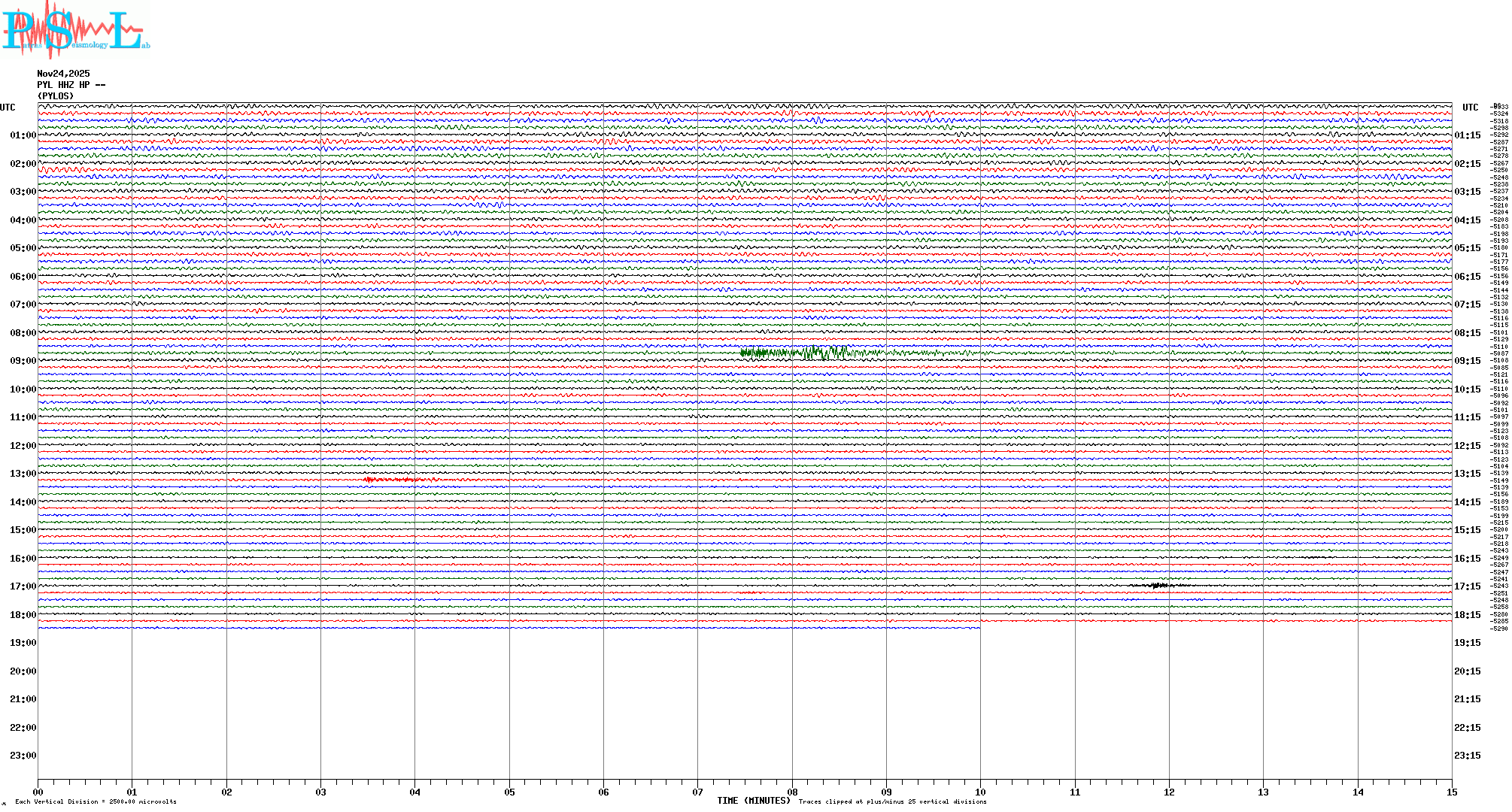Image resolution: width=1512 pixels, height=812 pixels.
Task: Click the PSL seismology lab logo
Action: point(75,30)
